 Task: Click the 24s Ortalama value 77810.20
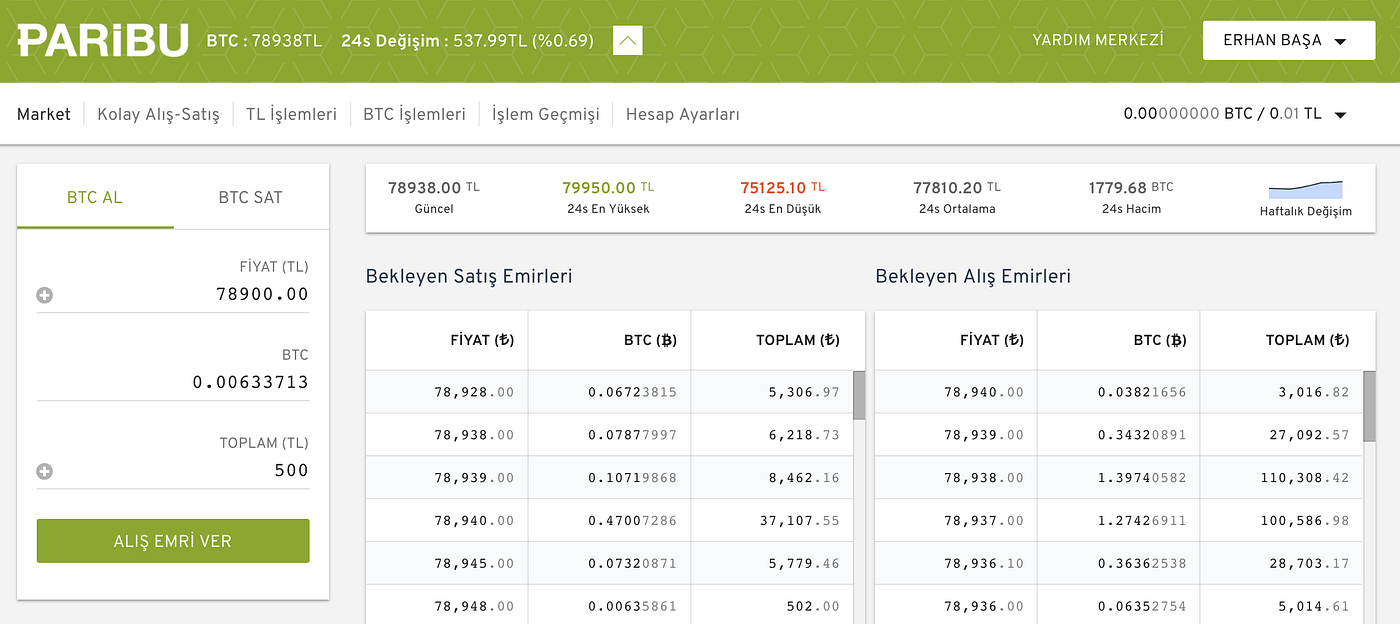coord(957,187)
